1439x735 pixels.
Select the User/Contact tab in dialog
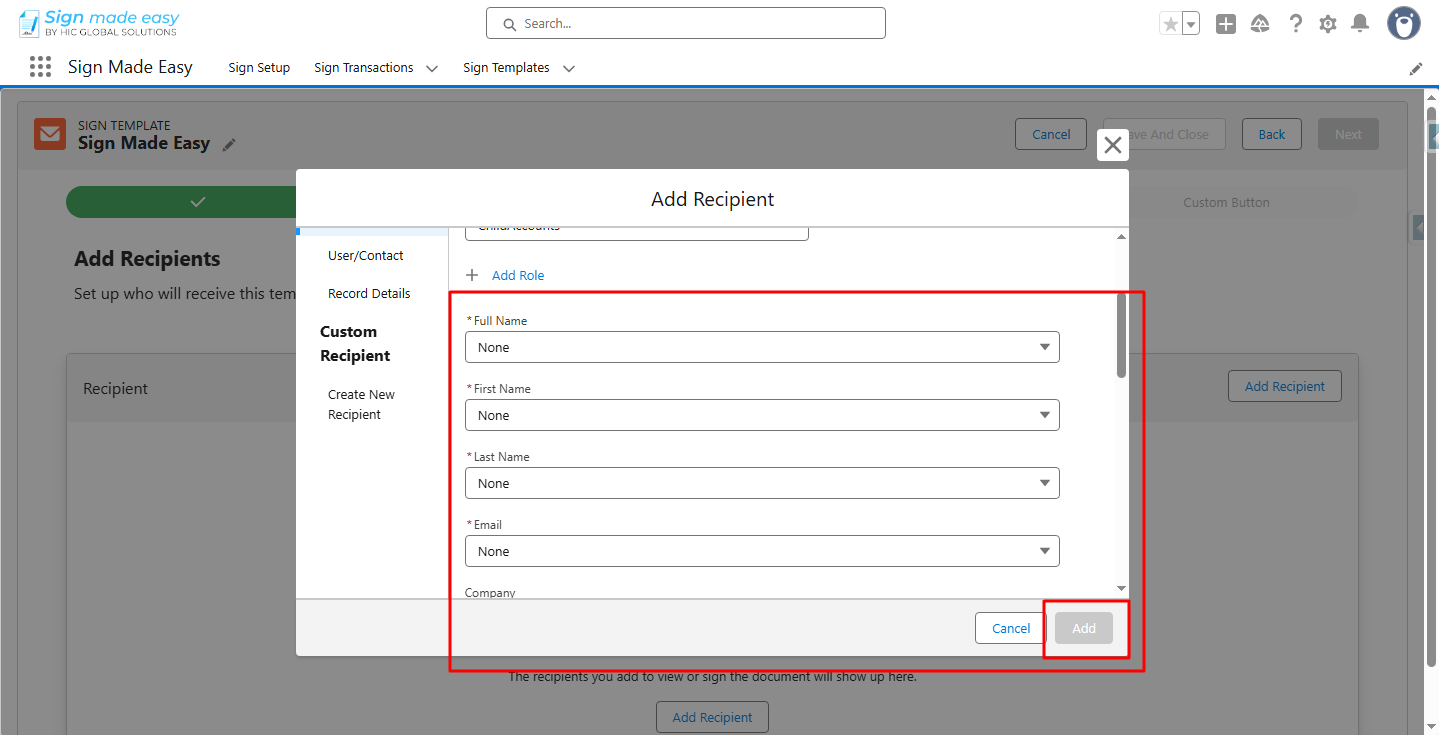tap(366, 255)
